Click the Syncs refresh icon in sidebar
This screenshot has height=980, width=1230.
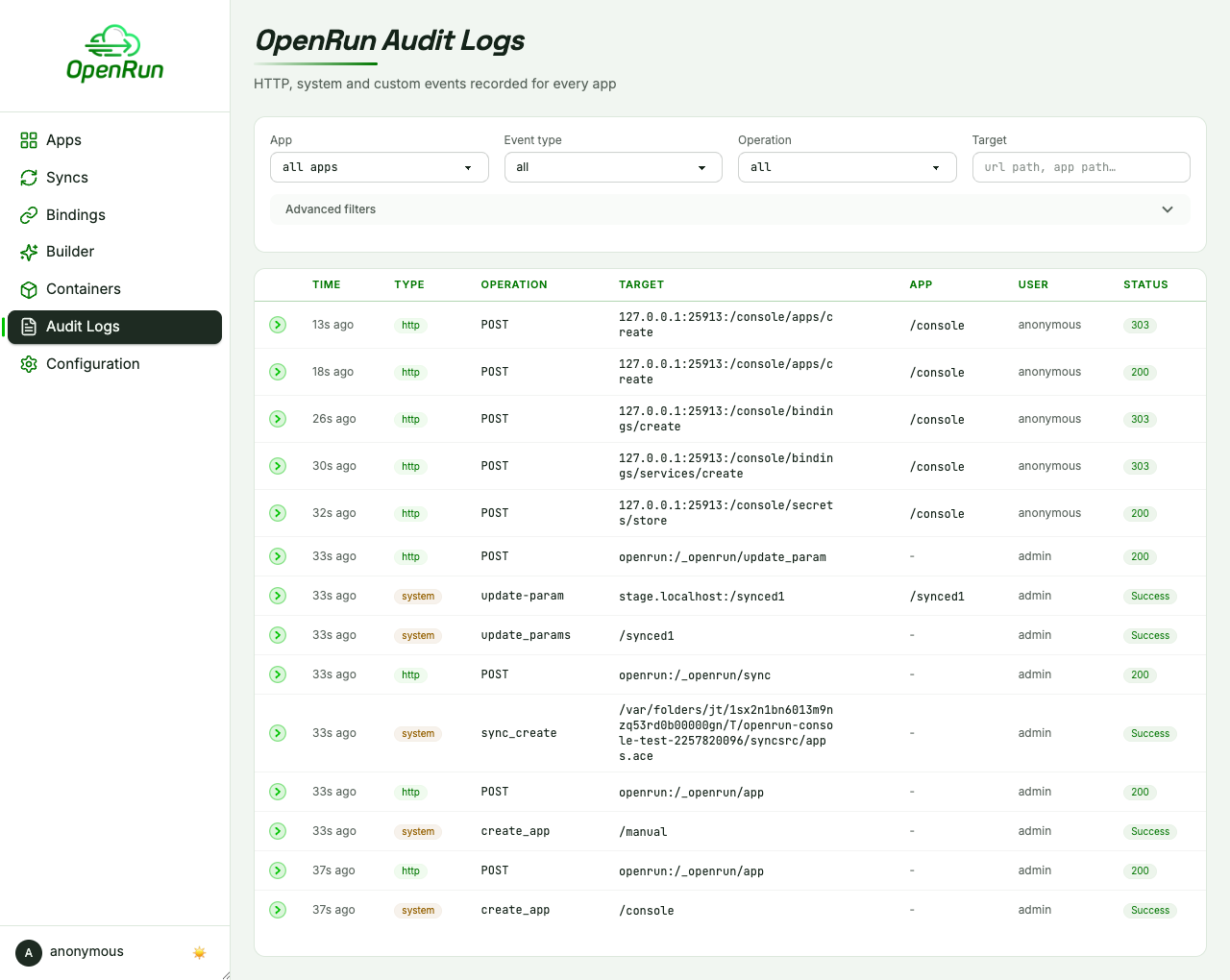[x=29, y=178]
